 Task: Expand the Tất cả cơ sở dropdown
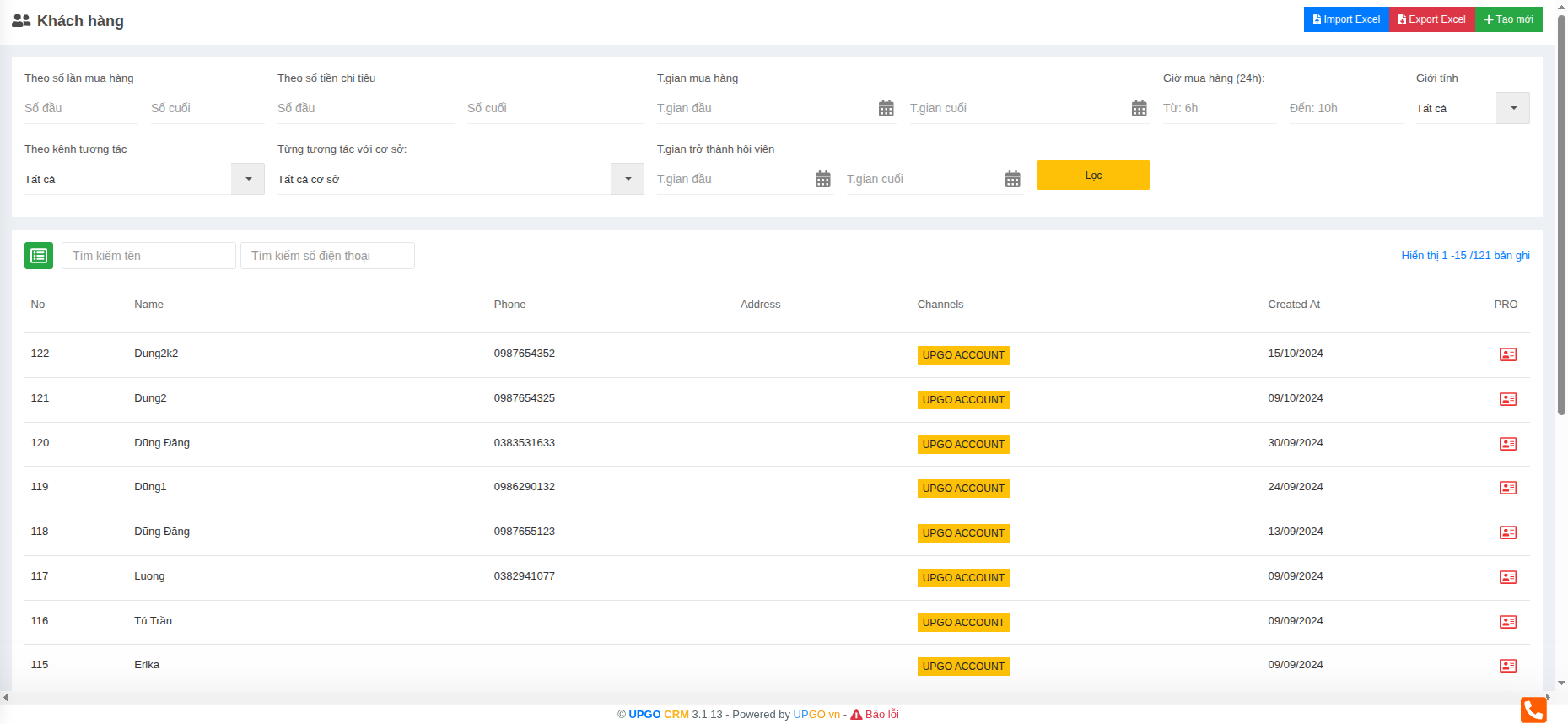pyautogui.click(x=628, y=179)
